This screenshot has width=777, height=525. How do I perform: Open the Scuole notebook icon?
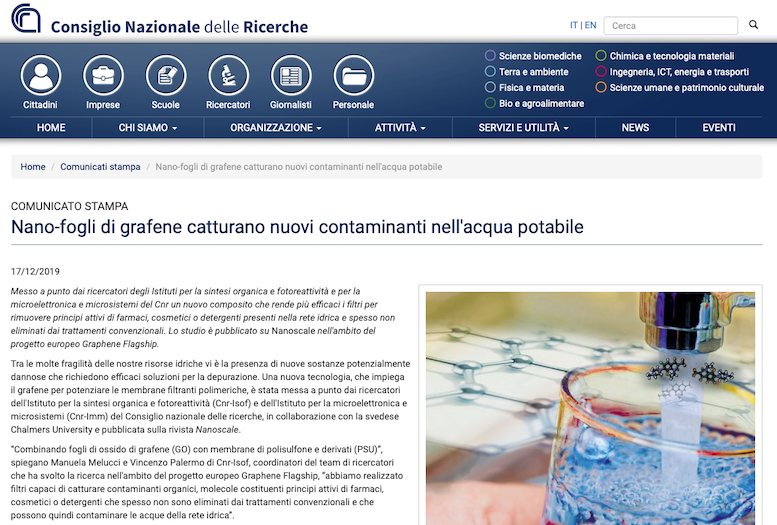tap(166, 75)
